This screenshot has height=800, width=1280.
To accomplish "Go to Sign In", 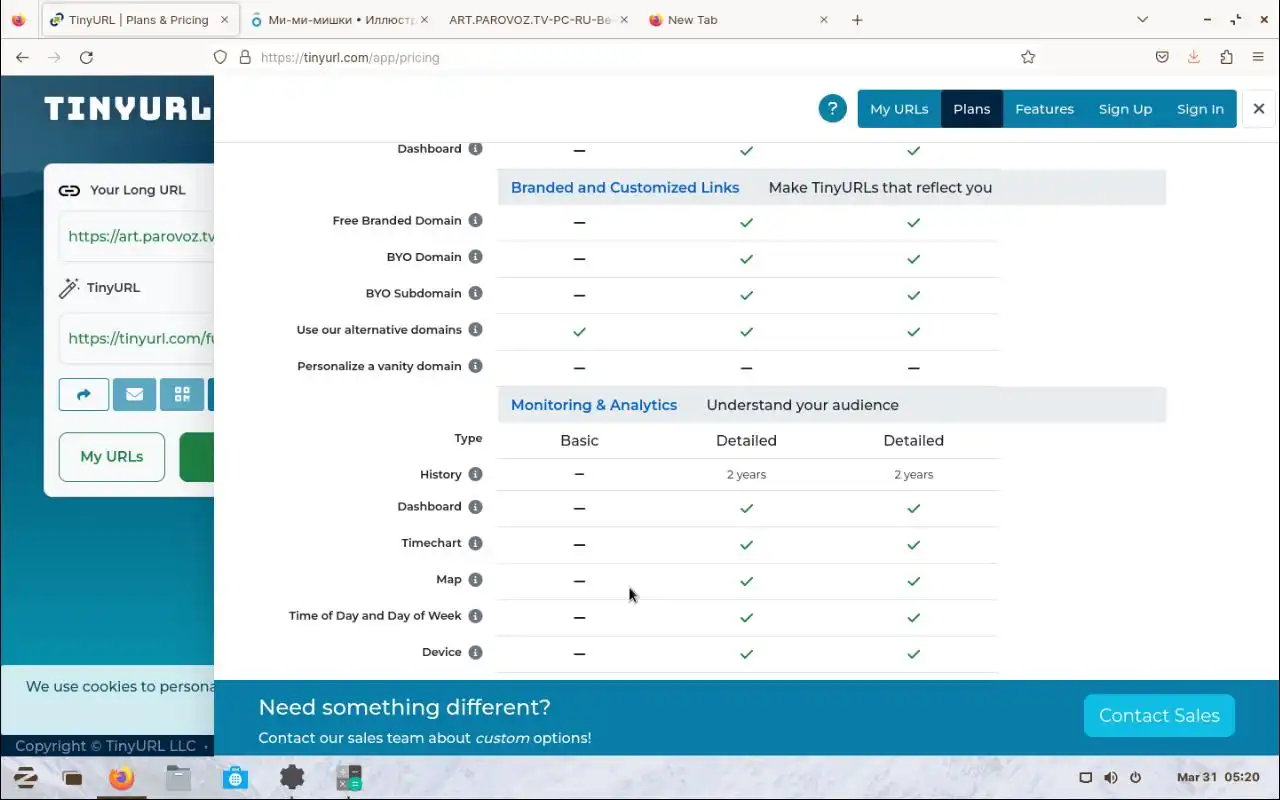I will point(1200,109).
